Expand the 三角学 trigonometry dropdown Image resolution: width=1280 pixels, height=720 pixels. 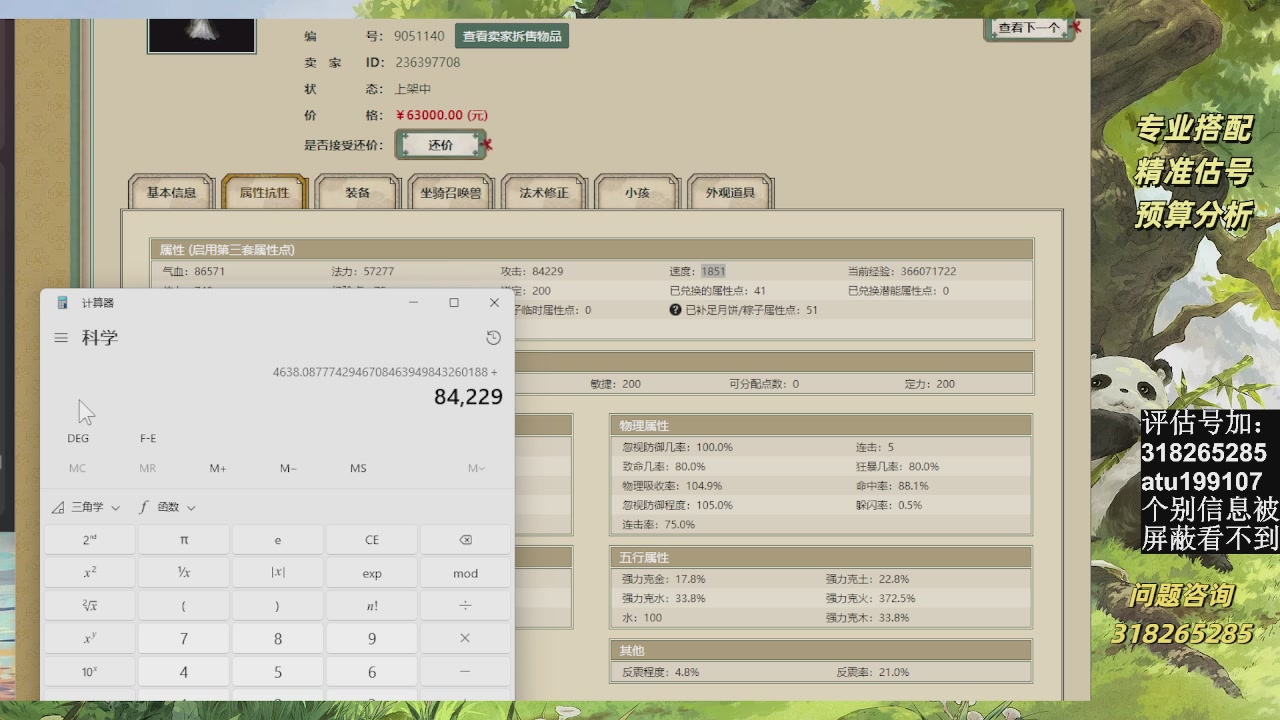click(88, 507)
